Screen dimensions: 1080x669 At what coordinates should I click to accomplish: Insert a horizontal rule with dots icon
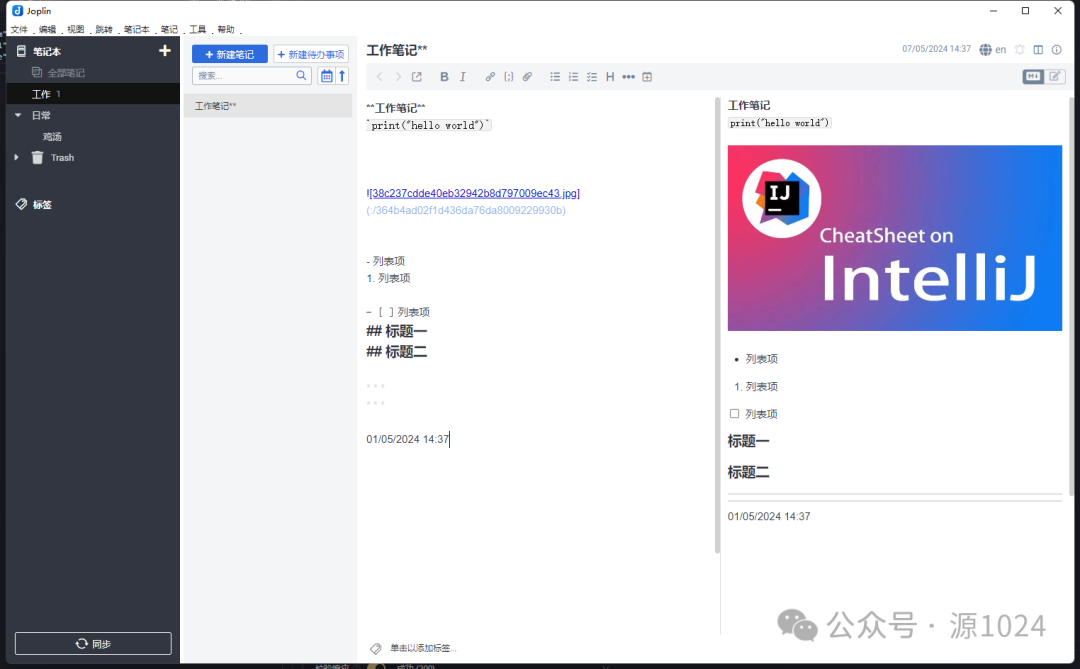(628, 76)
